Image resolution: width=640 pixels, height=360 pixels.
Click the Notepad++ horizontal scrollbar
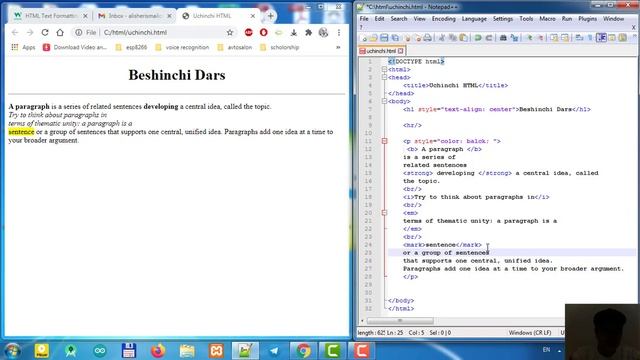tap(400, 321)
